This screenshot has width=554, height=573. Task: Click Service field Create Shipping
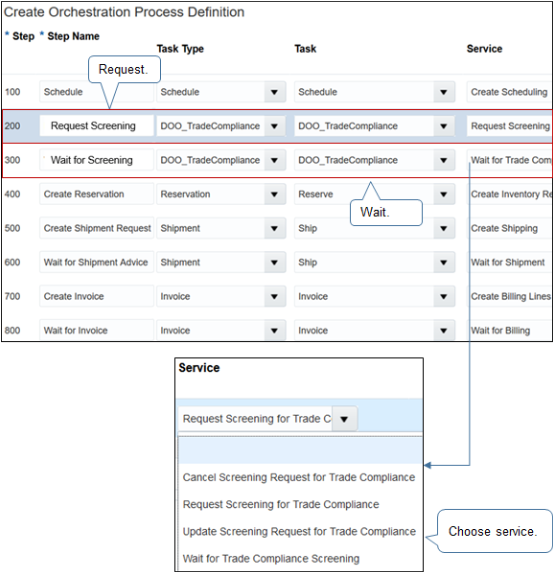(509, 228)
